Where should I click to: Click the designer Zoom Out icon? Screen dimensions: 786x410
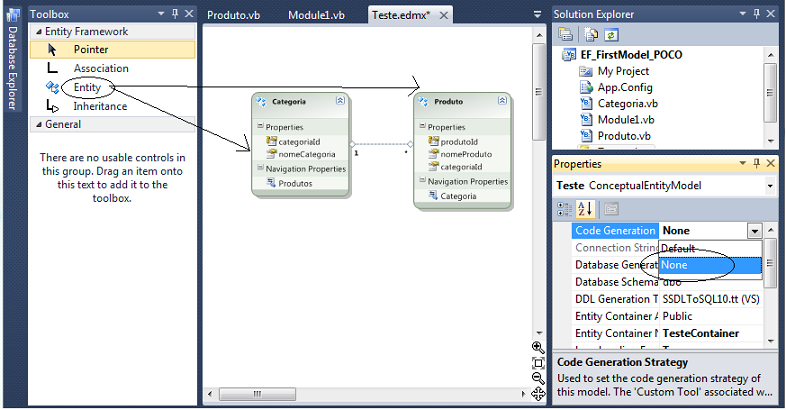click(538, 378)
